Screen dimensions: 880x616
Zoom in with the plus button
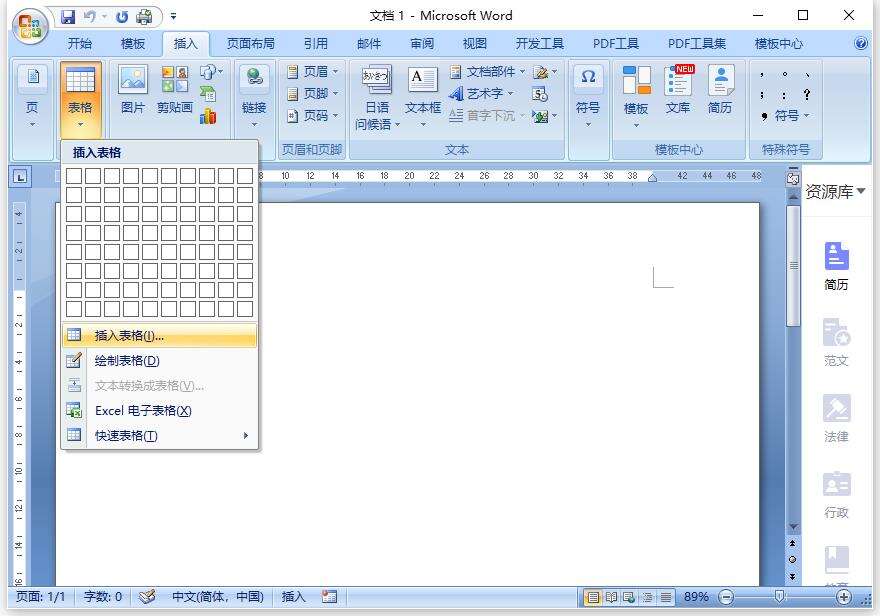[x=844, y=597]
